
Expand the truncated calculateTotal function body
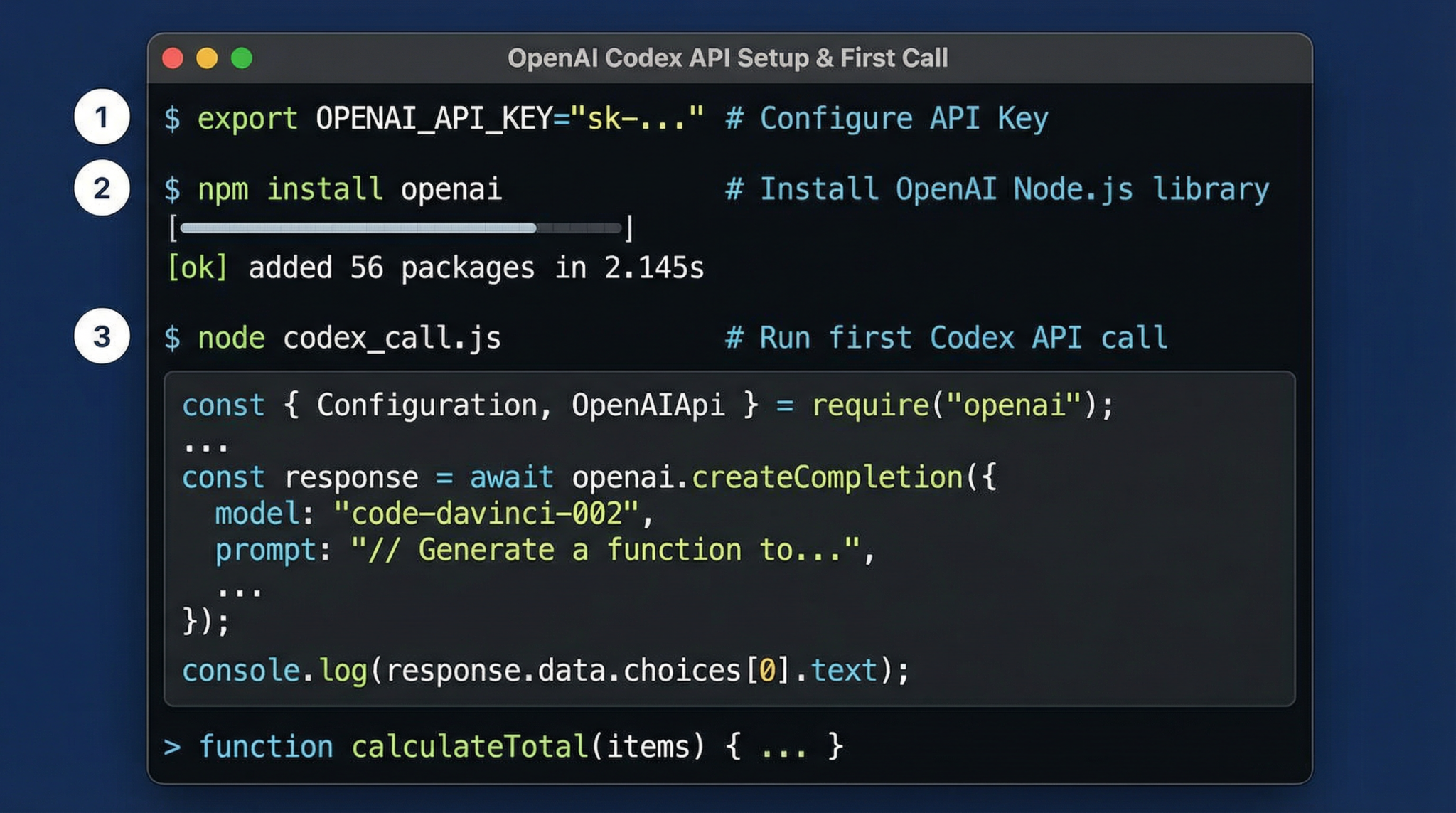[786, 746]
